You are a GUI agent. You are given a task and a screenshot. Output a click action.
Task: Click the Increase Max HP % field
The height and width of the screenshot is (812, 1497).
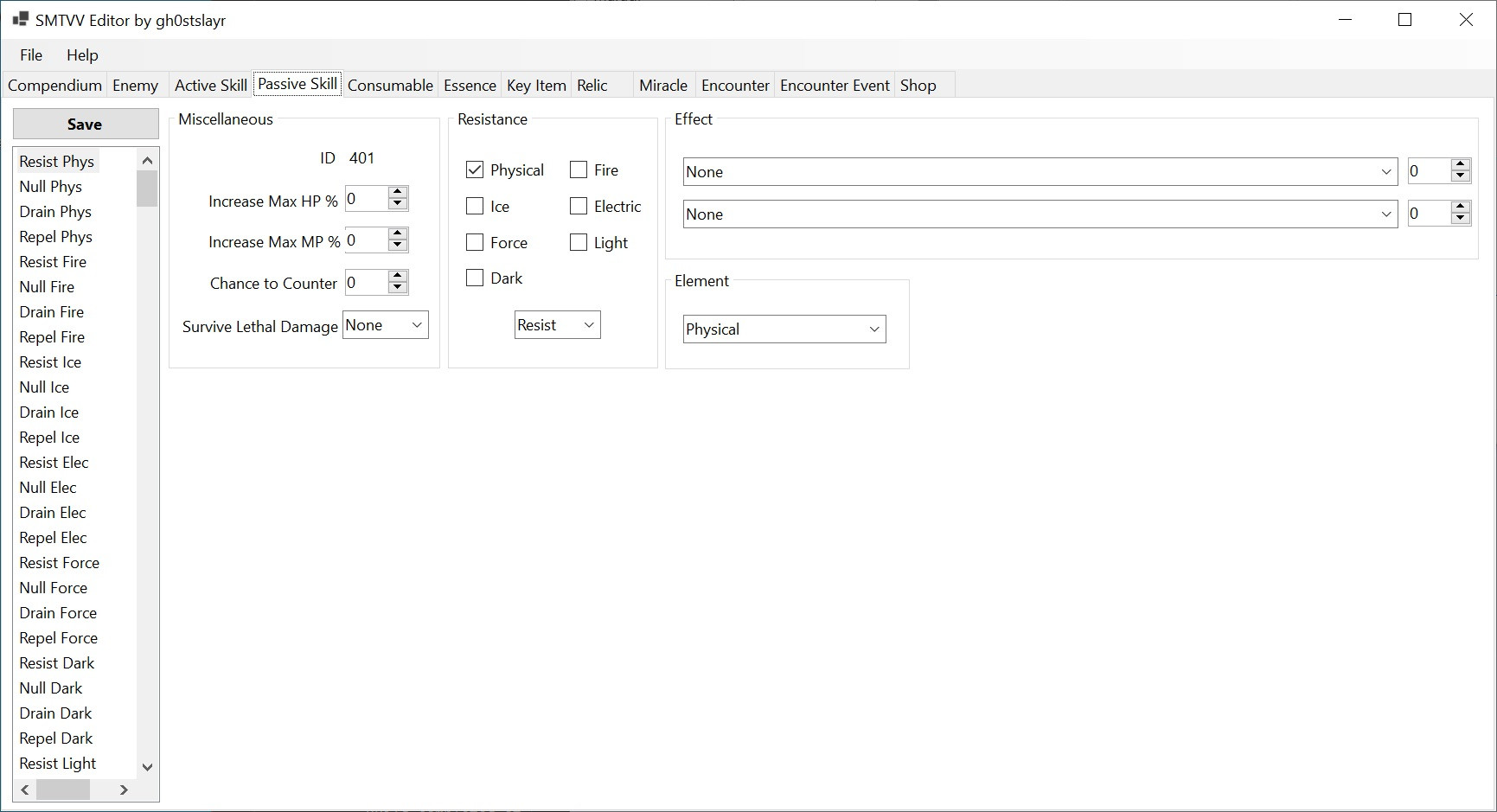367,199
